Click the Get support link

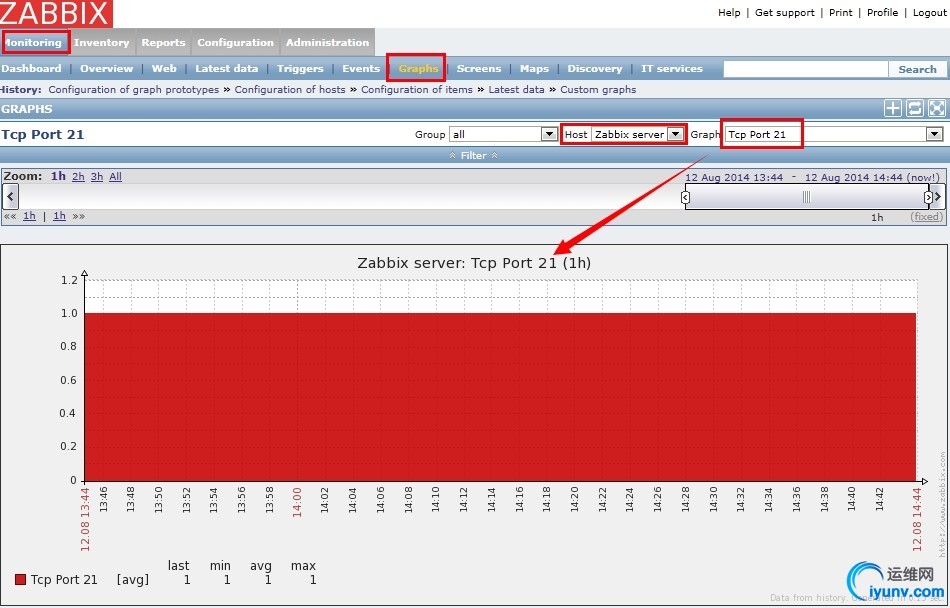pyautogui.click(x=785, y=13)
